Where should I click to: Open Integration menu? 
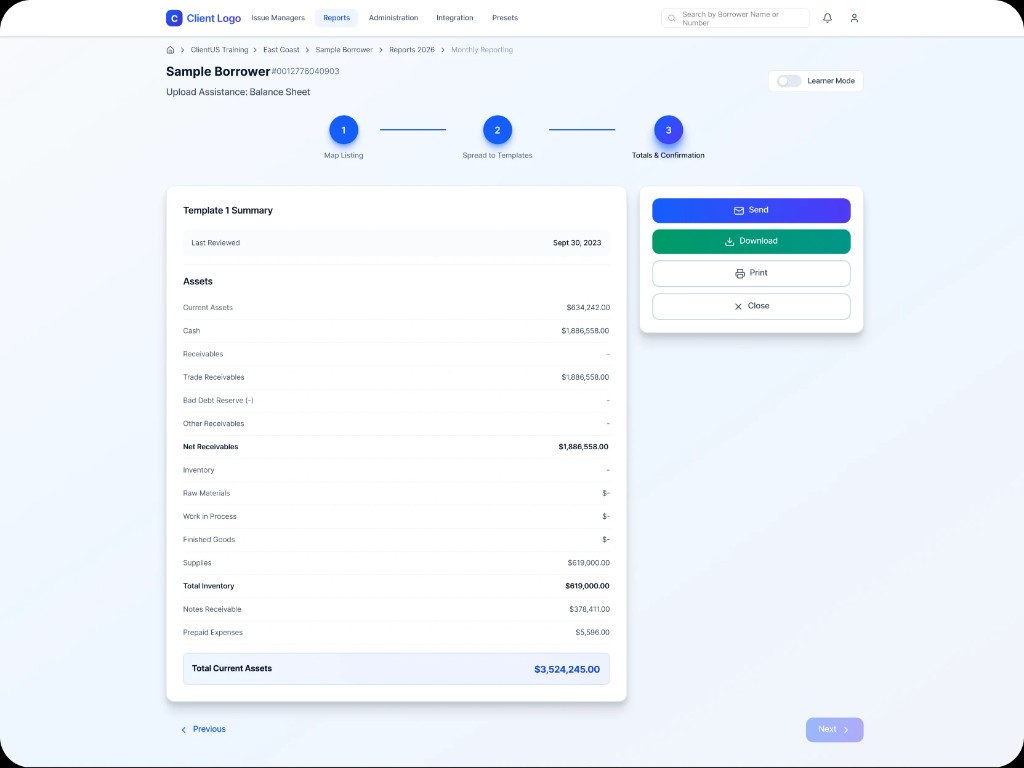click(x=455, y=18)
